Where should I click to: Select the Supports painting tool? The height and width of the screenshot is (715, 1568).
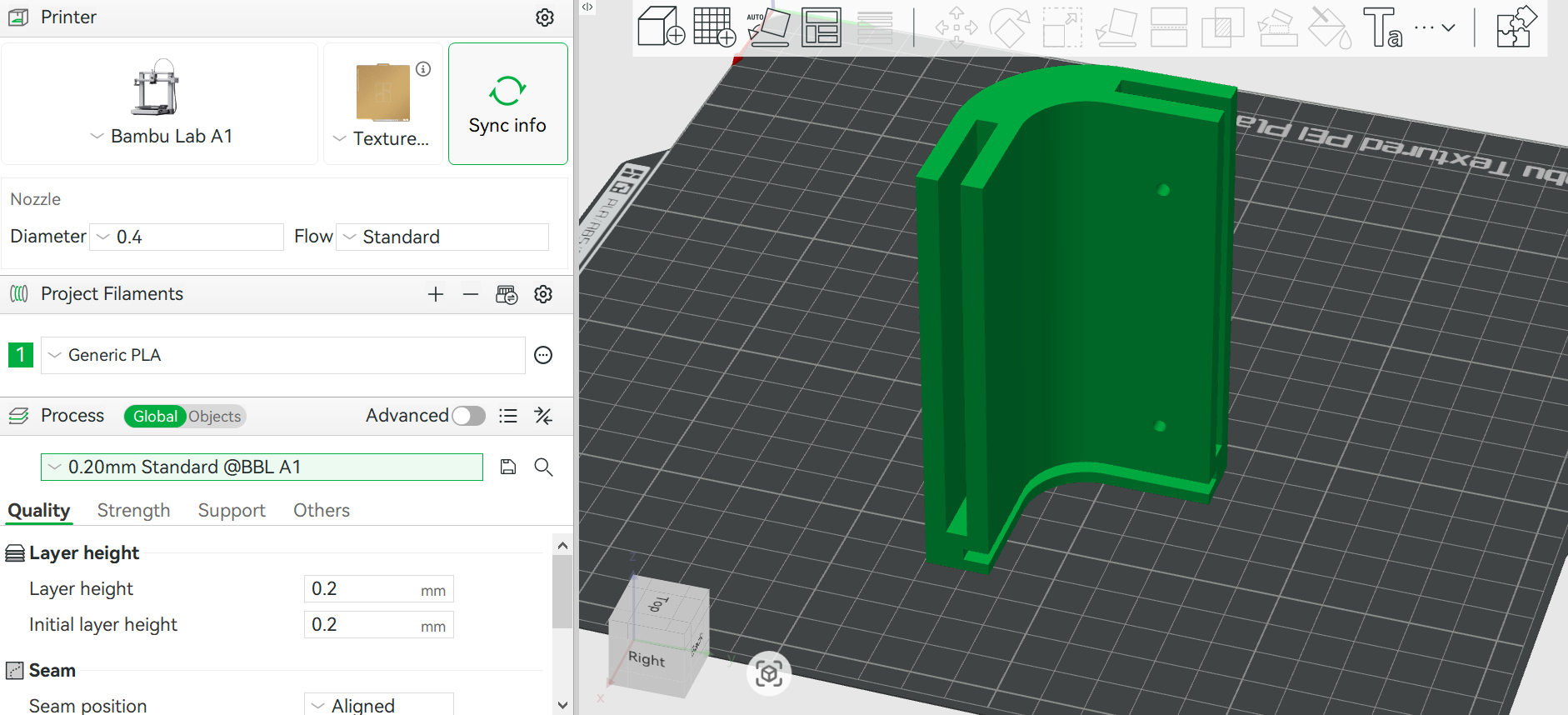(x=1276, y=27)
